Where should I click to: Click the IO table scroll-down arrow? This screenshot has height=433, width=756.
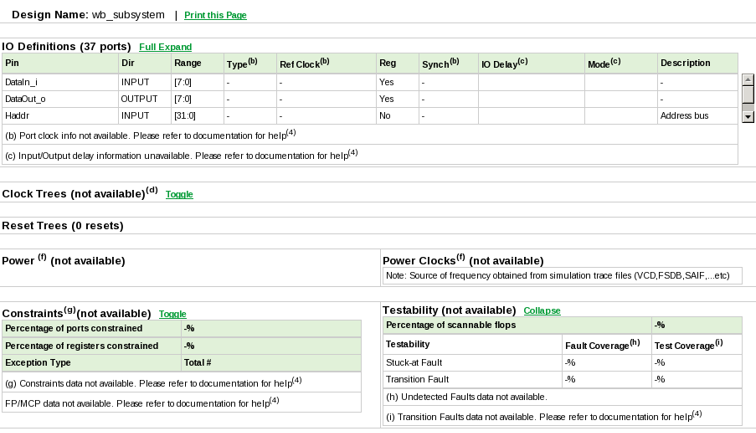click(747, 117)
